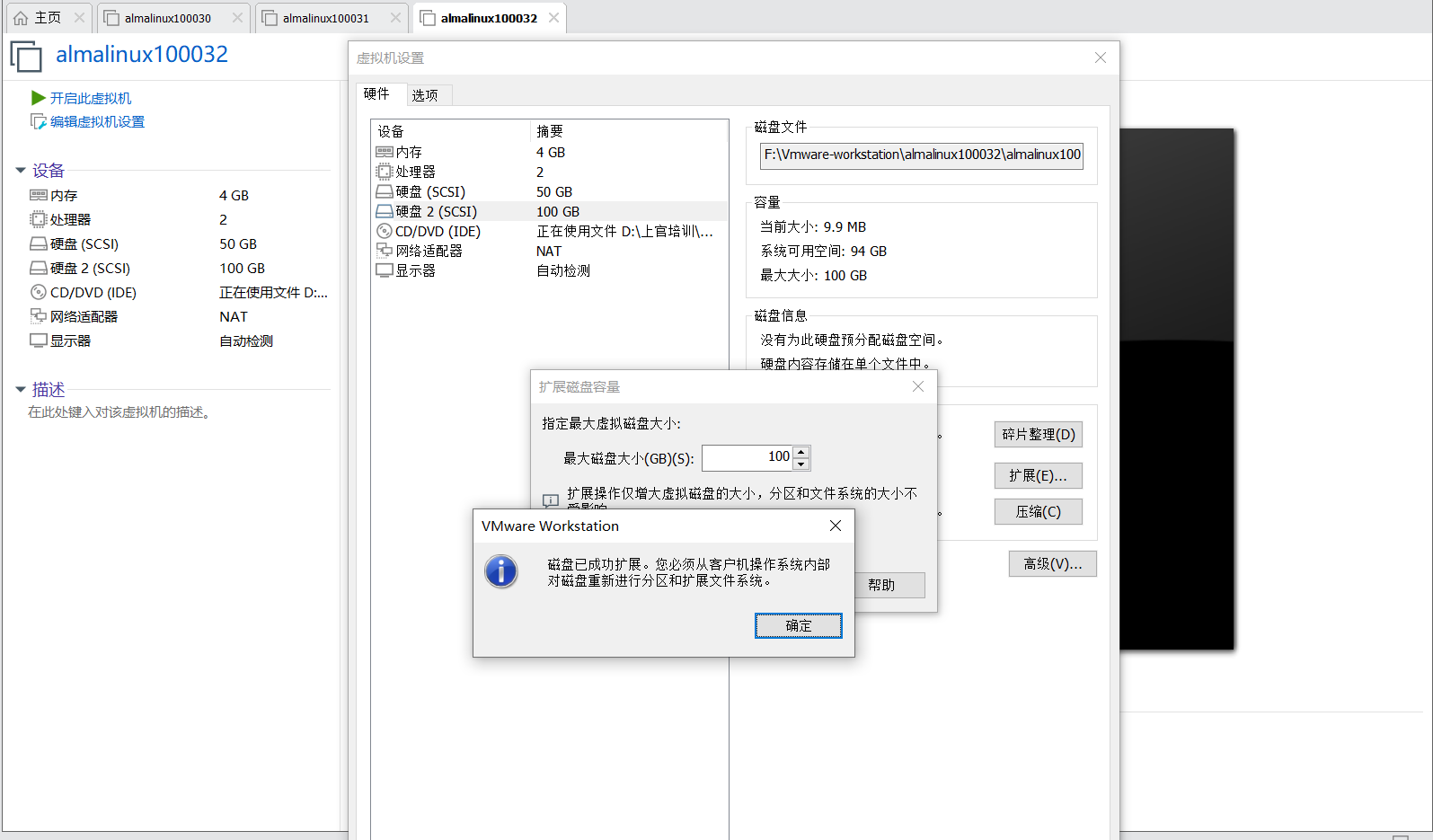Click the 扩展(E)... button
Screen dimensions: 1433x840
[x=1039, y=475]
